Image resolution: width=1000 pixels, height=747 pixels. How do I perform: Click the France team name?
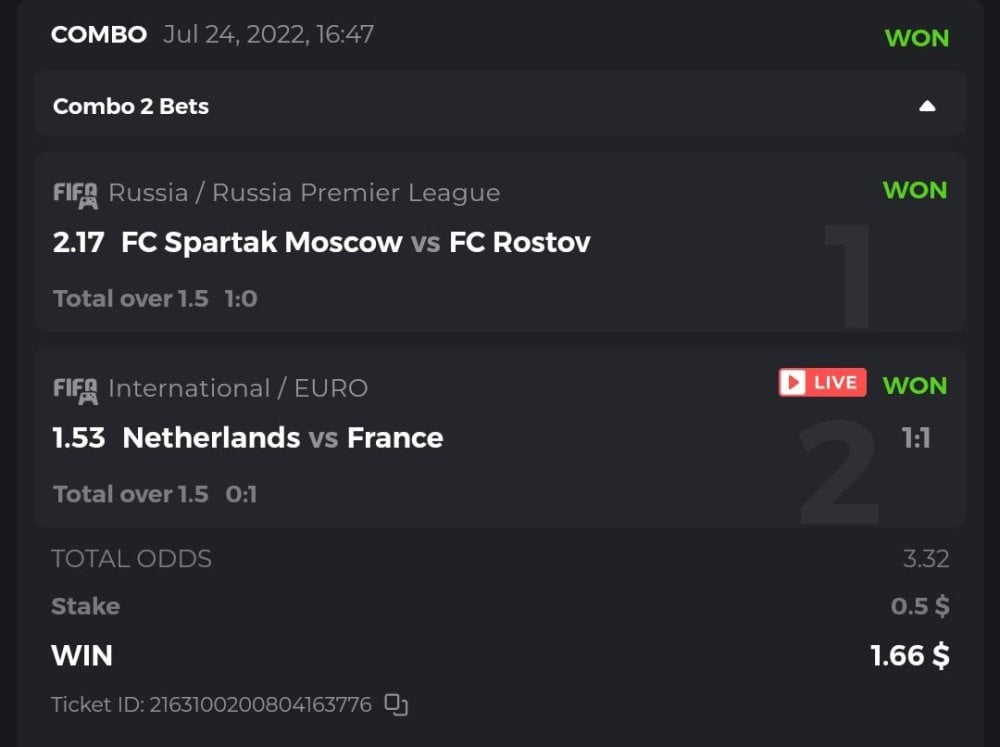click(x=395, y=438)
